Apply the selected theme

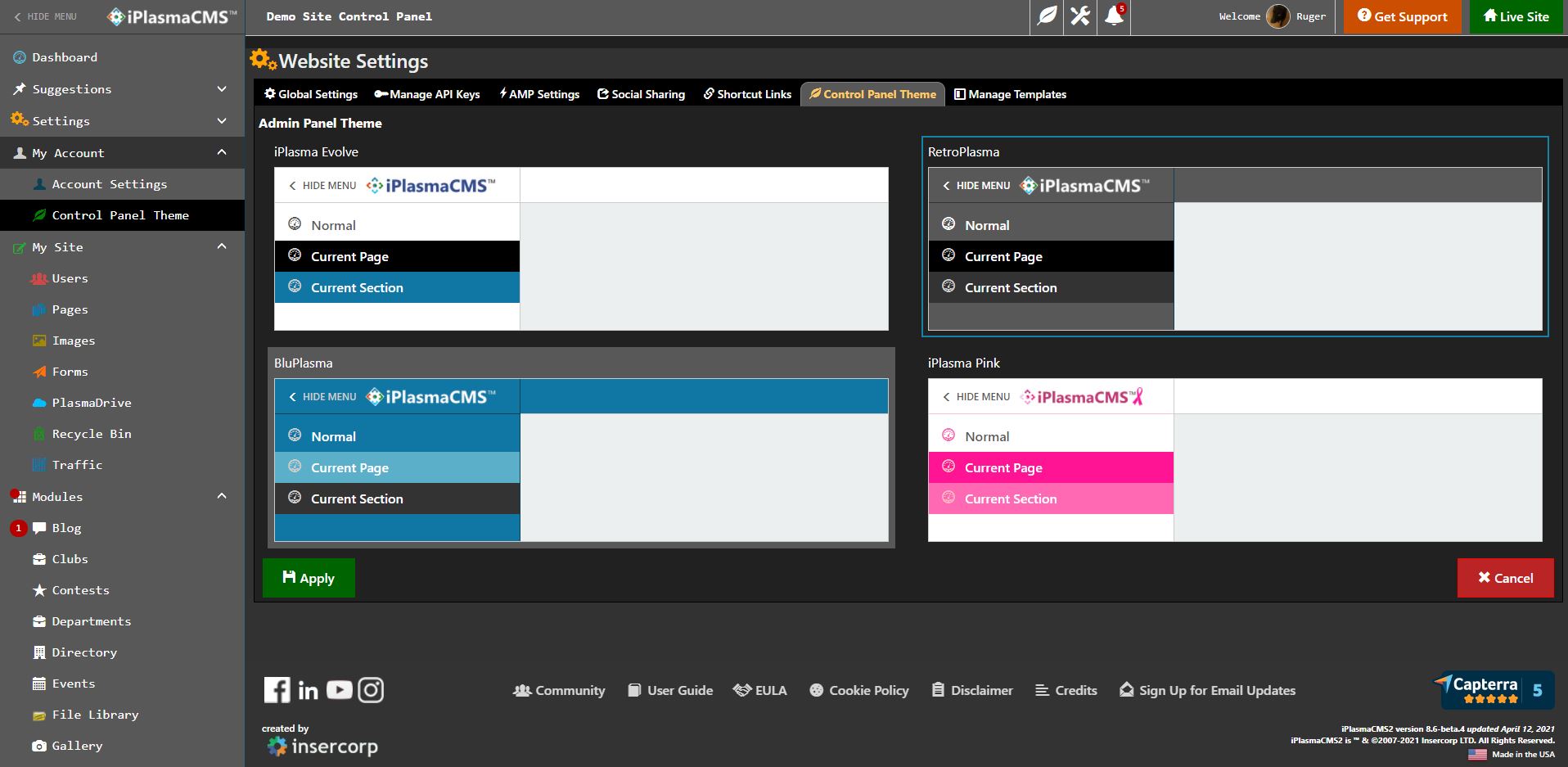(x=309, y=578)
